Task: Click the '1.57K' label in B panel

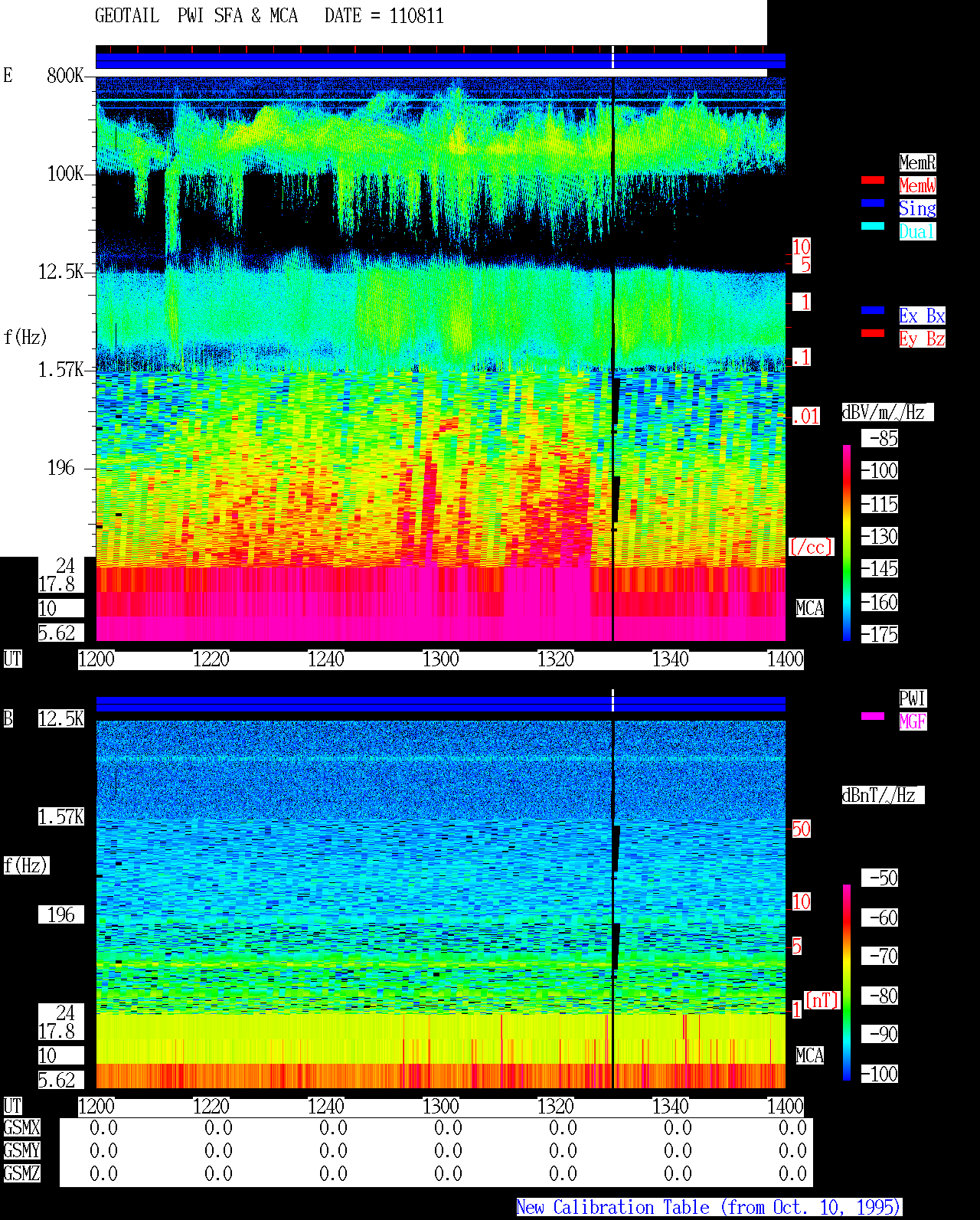Action: point(61,816)
